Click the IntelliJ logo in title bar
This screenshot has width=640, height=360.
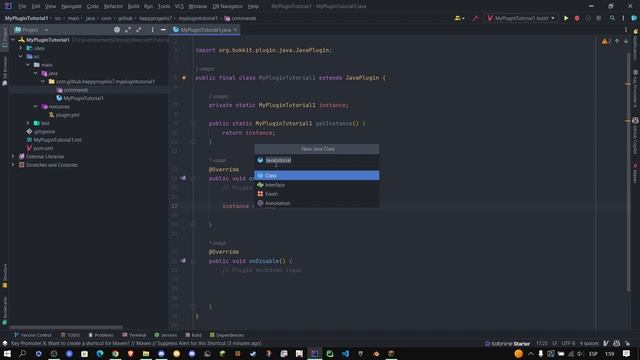8,6
